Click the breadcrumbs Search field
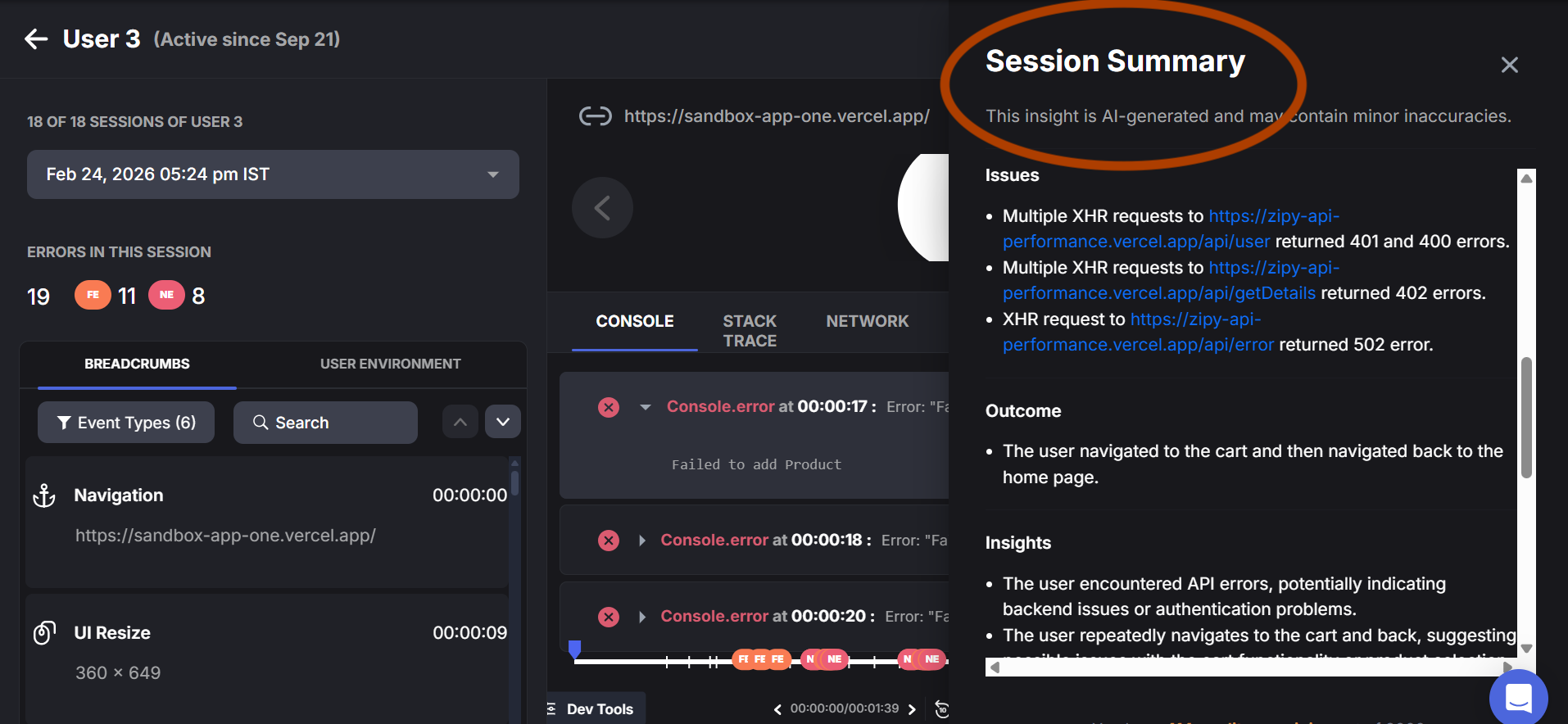This screenshot has height=724, width=1568. coord(325,423)
